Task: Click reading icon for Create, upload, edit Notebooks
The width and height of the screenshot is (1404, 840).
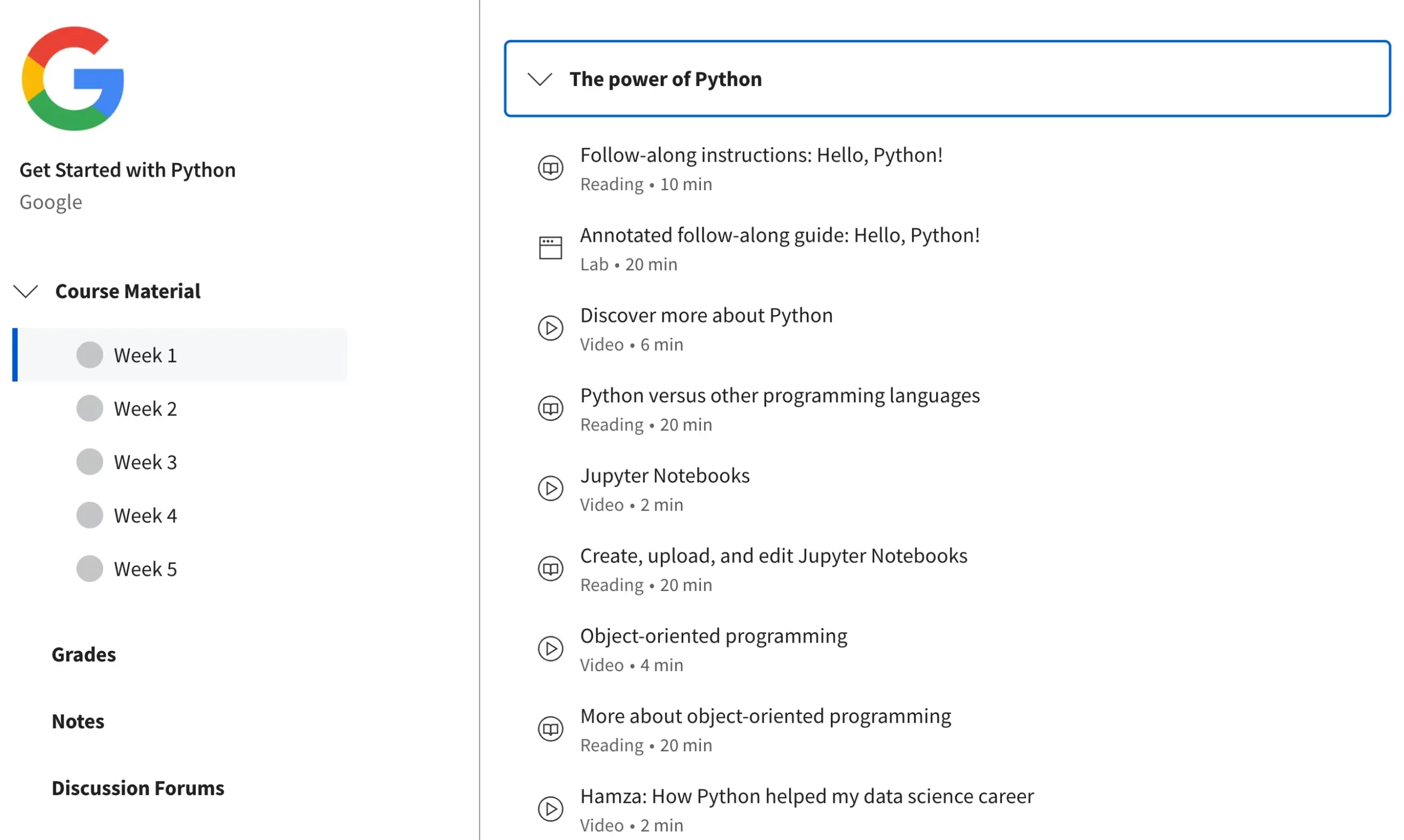Action: (x=550, y=568)
